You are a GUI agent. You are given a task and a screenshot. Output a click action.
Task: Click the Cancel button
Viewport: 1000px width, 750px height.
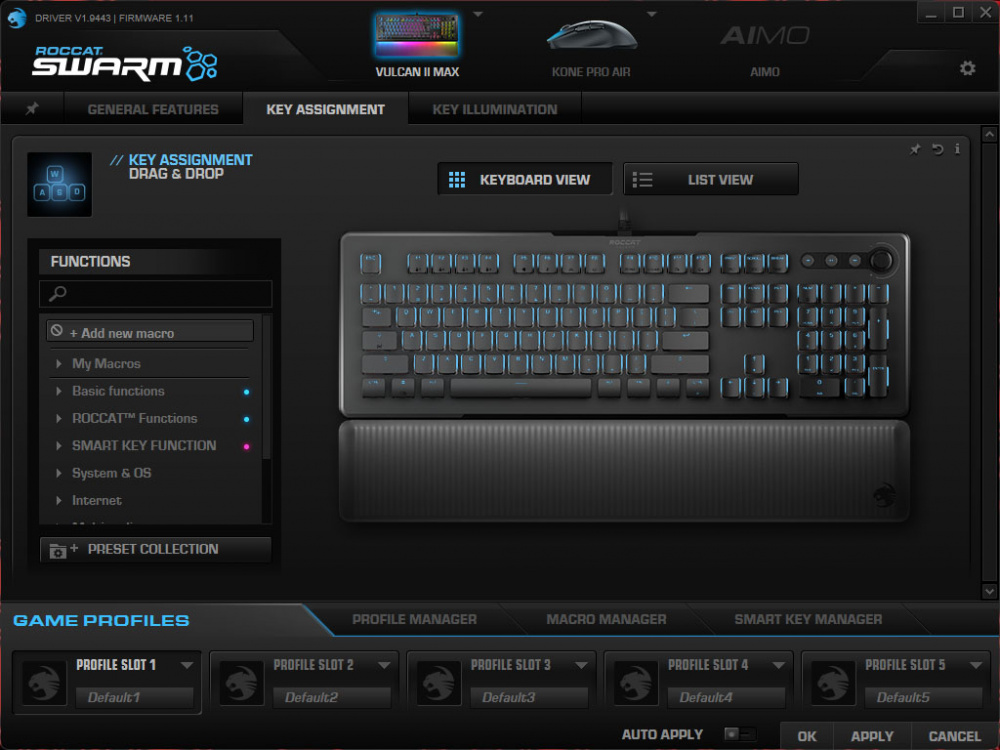[x=954, y=736]
